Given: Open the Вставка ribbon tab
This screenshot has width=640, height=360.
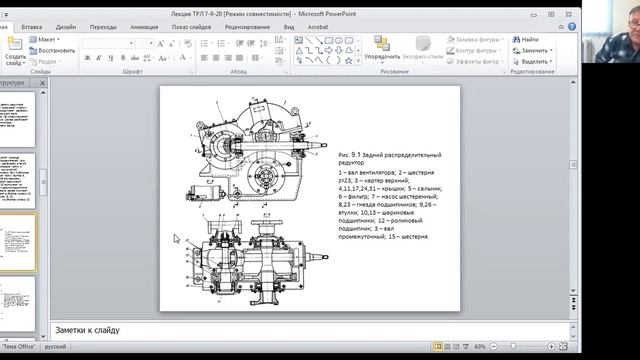Looking at the screenshot, I should pos(31,27).
